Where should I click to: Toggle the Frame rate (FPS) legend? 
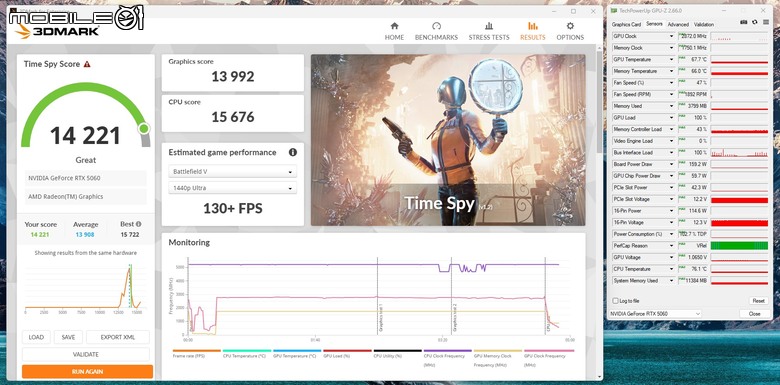(x=196, y=354)
